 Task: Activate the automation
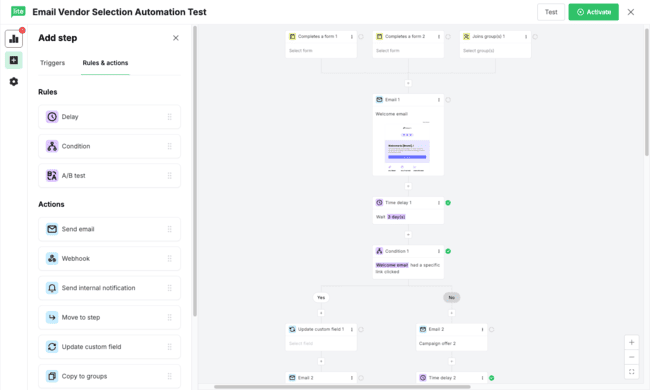pyautogui.click(x=594, y=12)
